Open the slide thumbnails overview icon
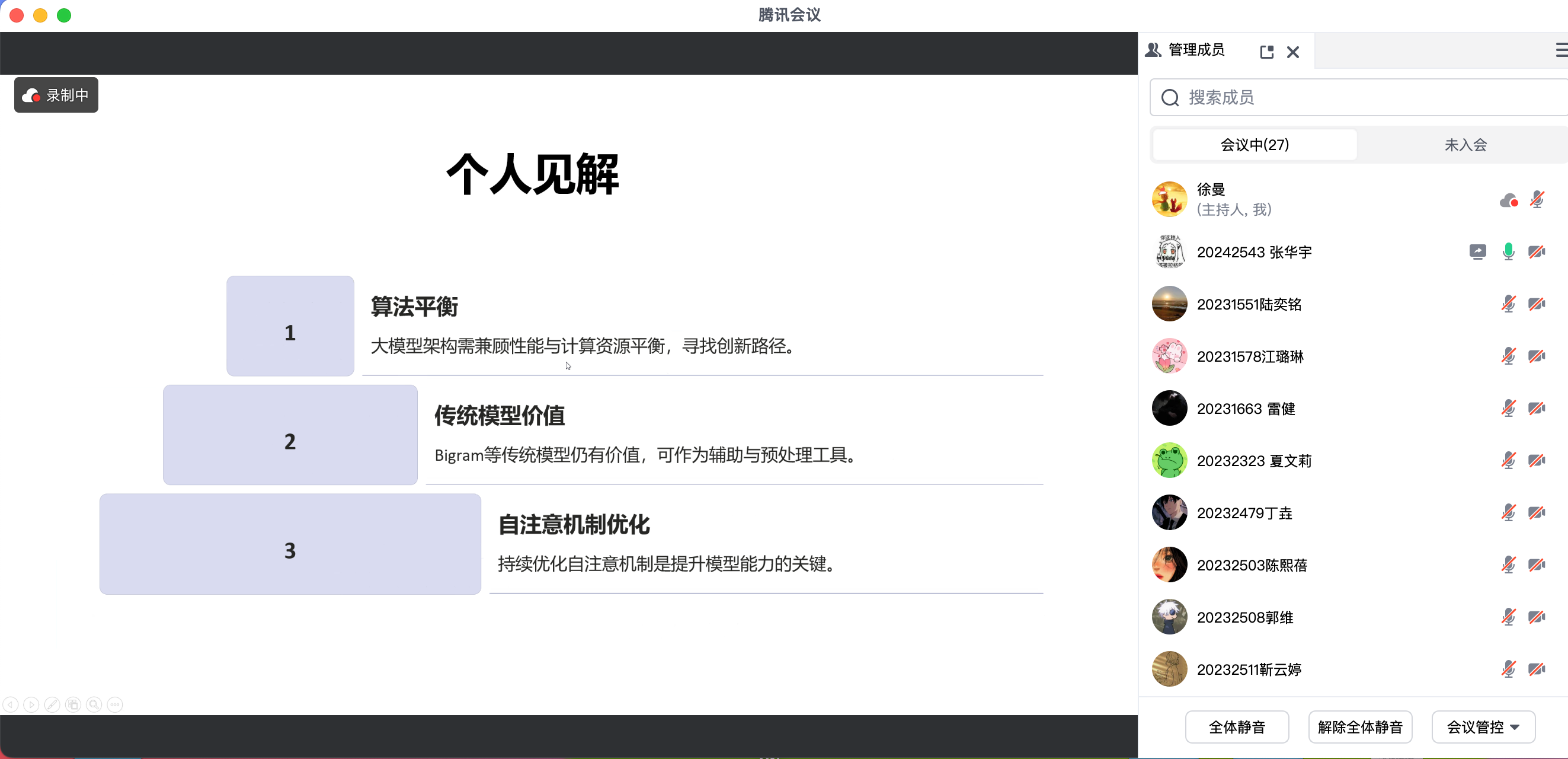1568x759 pixels. tap(73, 705)
